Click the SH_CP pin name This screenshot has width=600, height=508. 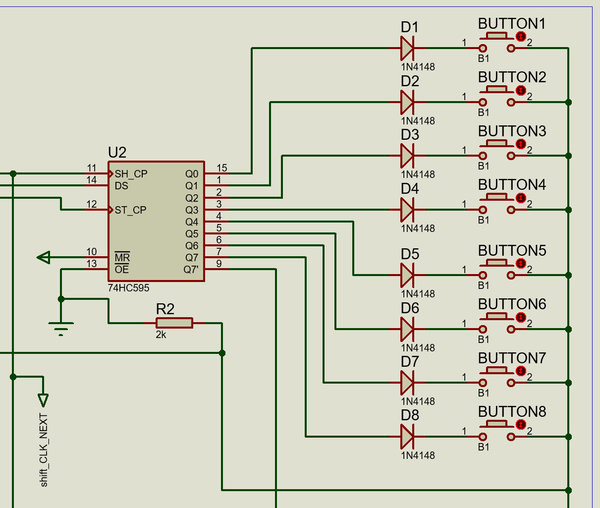(x=131, y=174)
